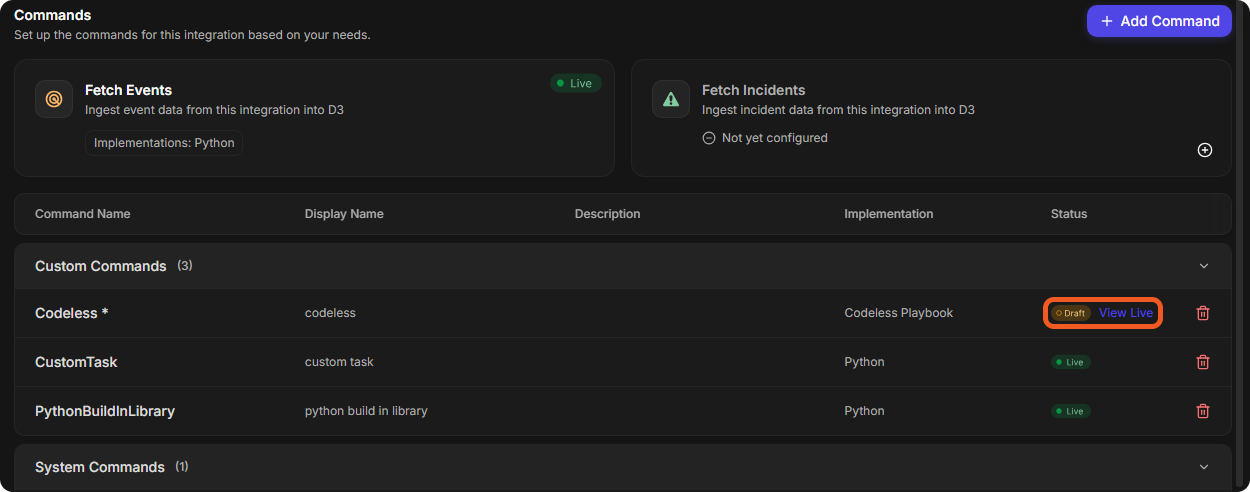Click the Draft status badge on Codeless
The width and height of the screenshot is (1250, 492).
[1070, 313]
